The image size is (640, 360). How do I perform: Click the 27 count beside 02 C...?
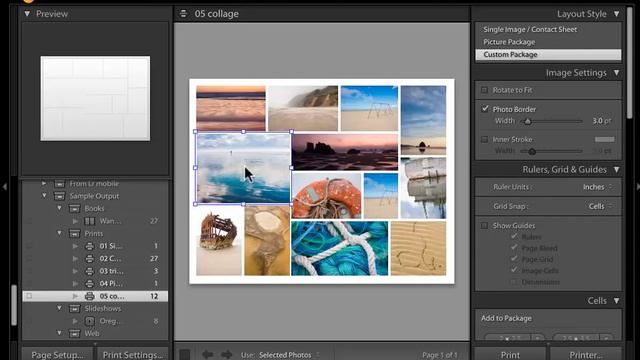click(x=154, y=258)
